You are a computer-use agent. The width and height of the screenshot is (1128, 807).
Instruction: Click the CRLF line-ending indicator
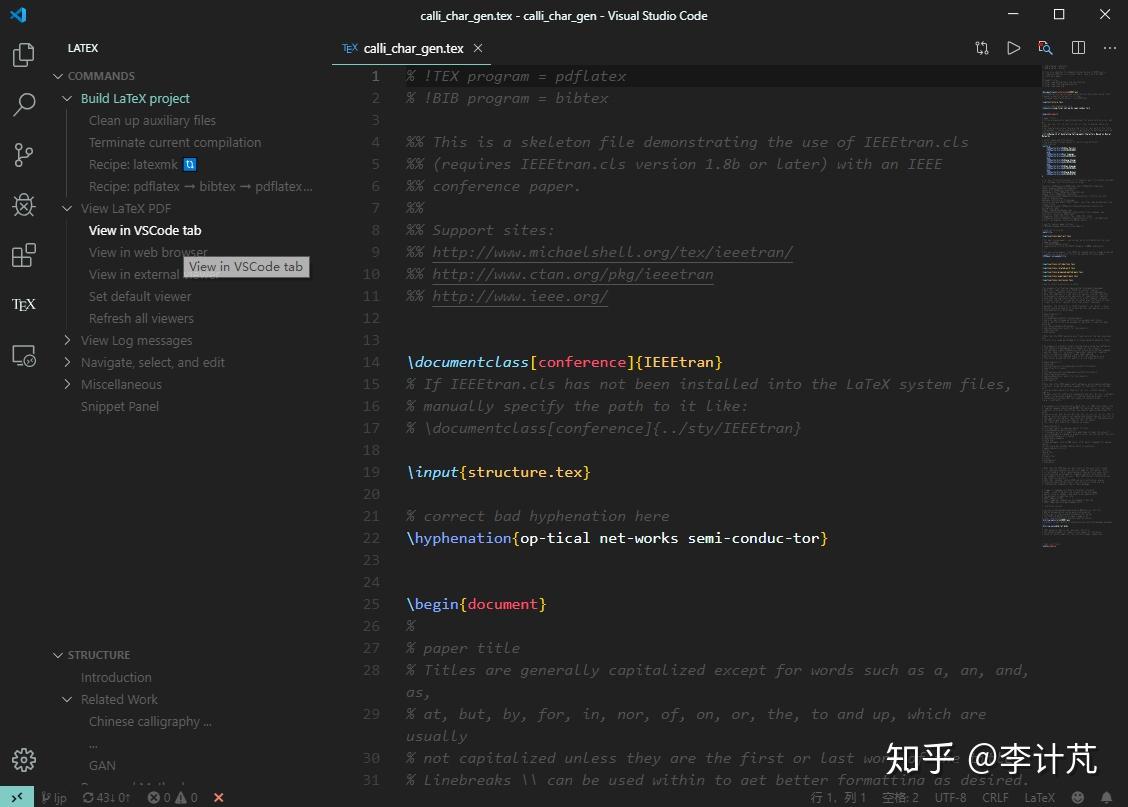point(995,797)
